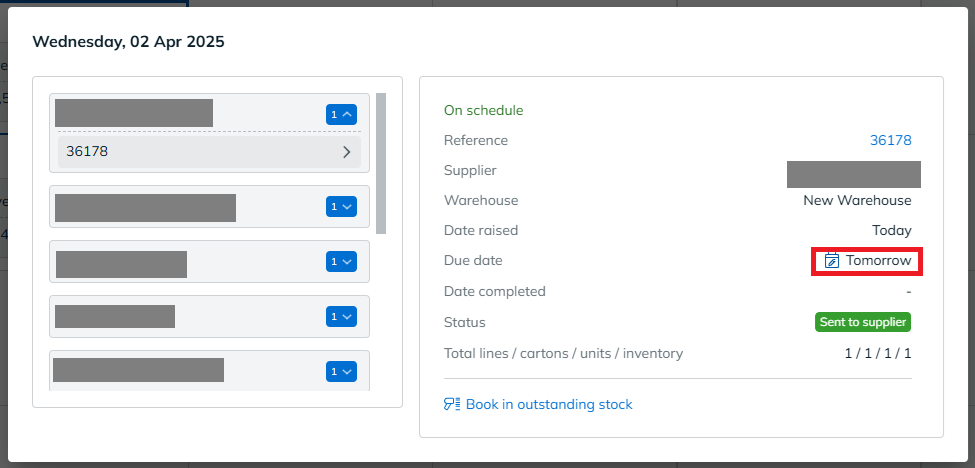
Task: Collapse the first supplier group via its count badge
Action: 341,114
